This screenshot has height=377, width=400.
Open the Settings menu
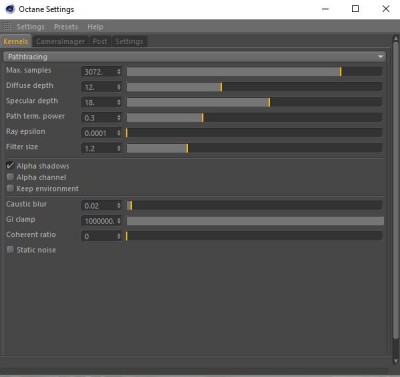(30, 27)
